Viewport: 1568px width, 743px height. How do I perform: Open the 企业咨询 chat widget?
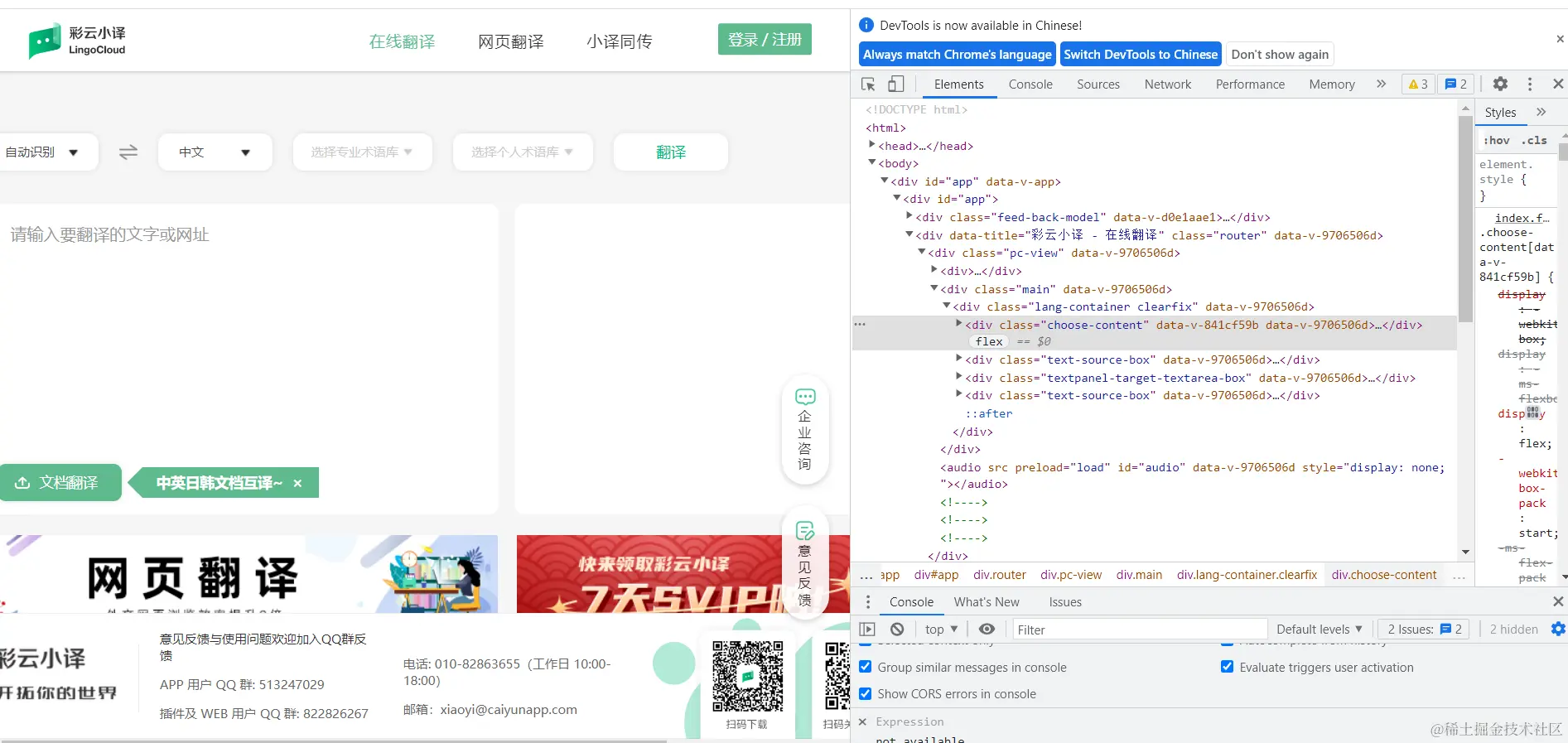pos(805,429)
